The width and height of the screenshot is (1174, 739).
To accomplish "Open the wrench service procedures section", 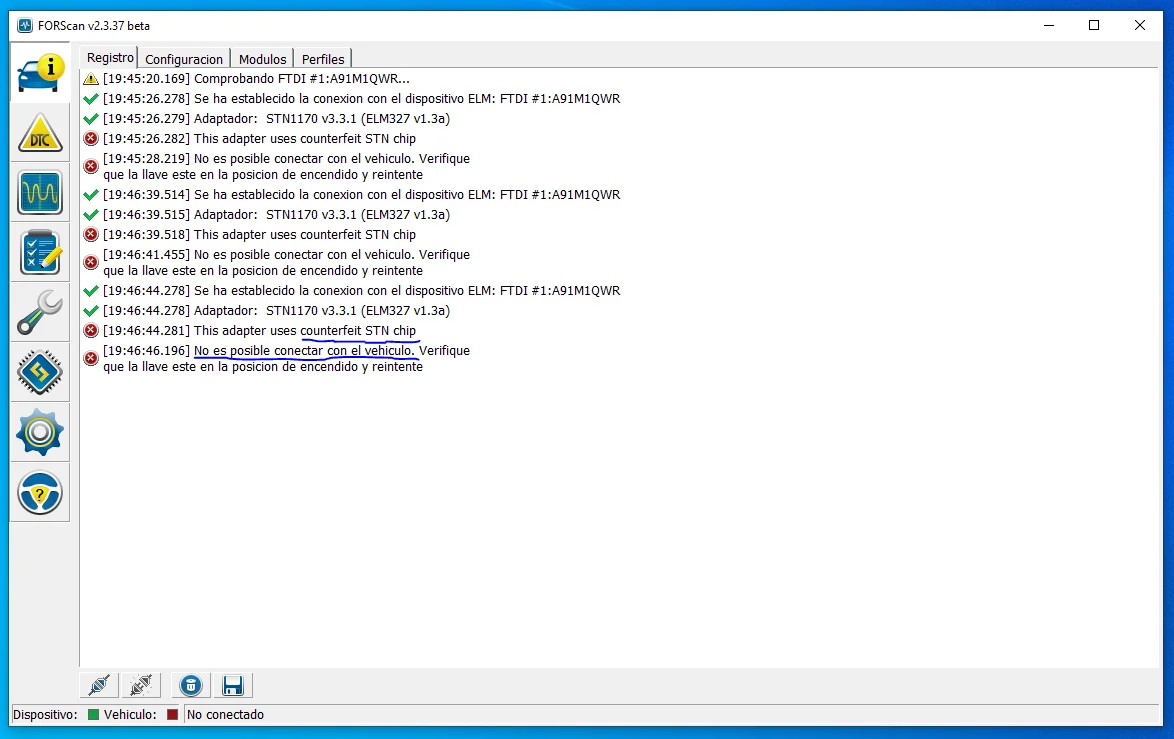I will click(40, 312).
